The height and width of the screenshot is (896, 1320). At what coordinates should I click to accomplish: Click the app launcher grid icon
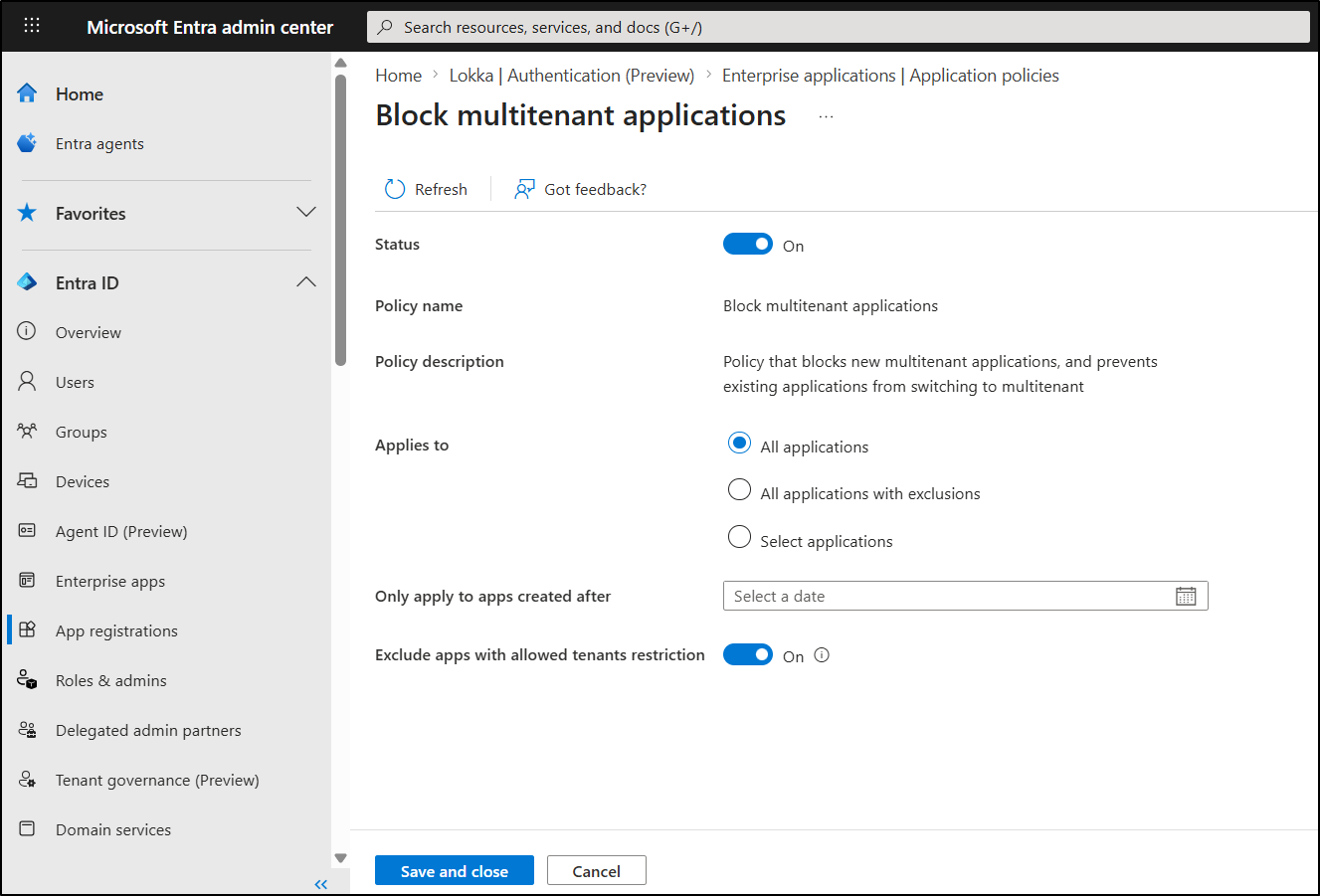(x=32, y=25)
